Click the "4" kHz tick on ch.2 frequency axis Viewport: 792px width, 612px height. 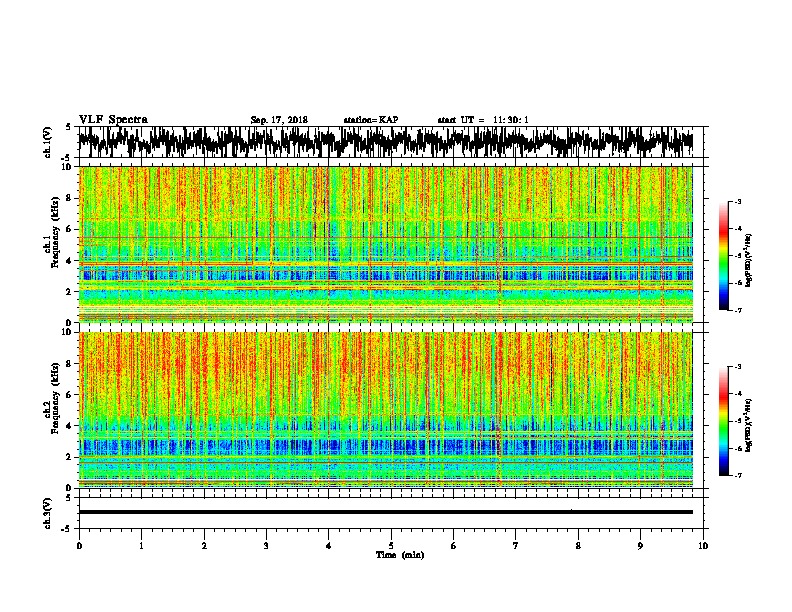(69, 426)
